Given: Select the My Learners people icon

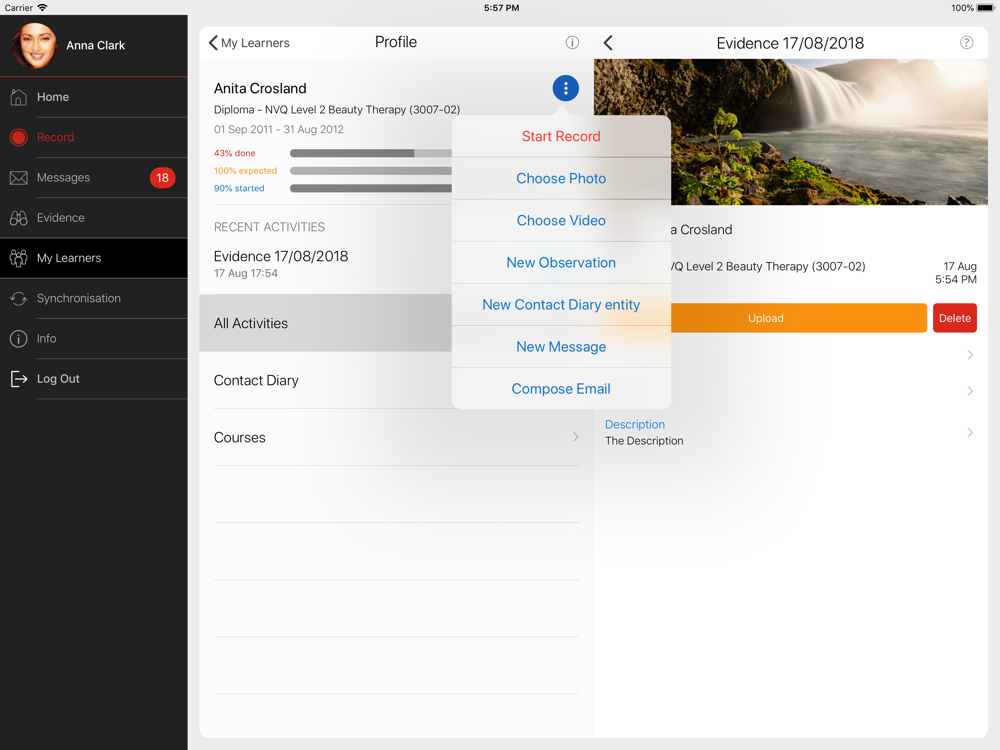Looking at the screenshot, I should coord(18,258).
